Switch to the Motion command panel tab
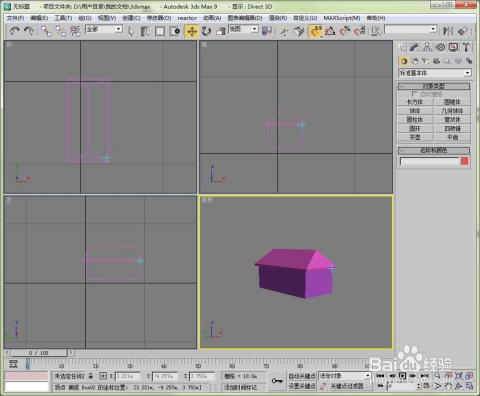 [440, 47]
